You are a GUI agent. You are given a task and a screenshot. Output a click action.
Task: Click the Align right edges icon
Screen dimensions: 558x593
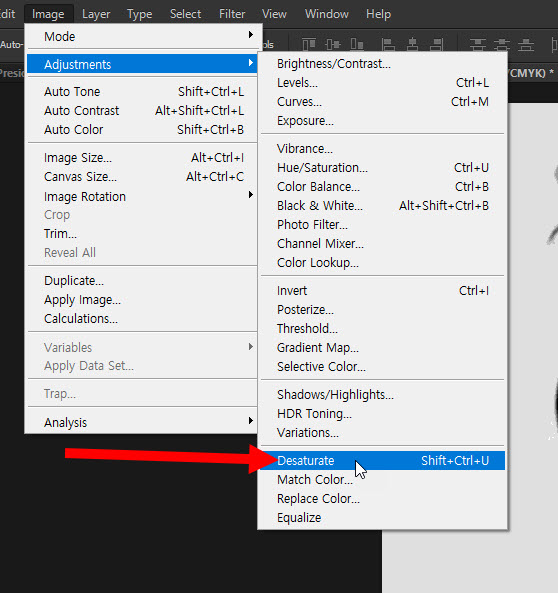[x=436, y=44]
